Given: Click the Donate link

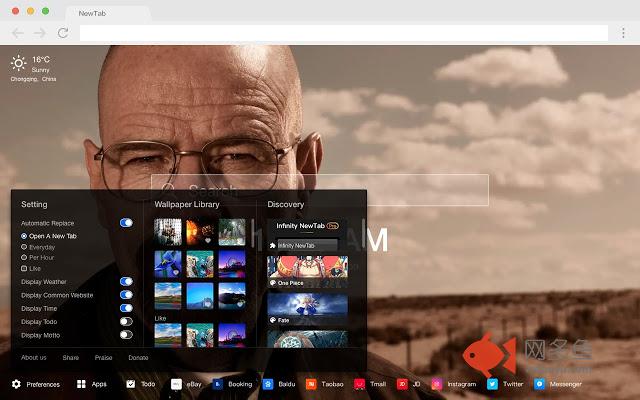Looking at the screenshot, I should point(138,358).
